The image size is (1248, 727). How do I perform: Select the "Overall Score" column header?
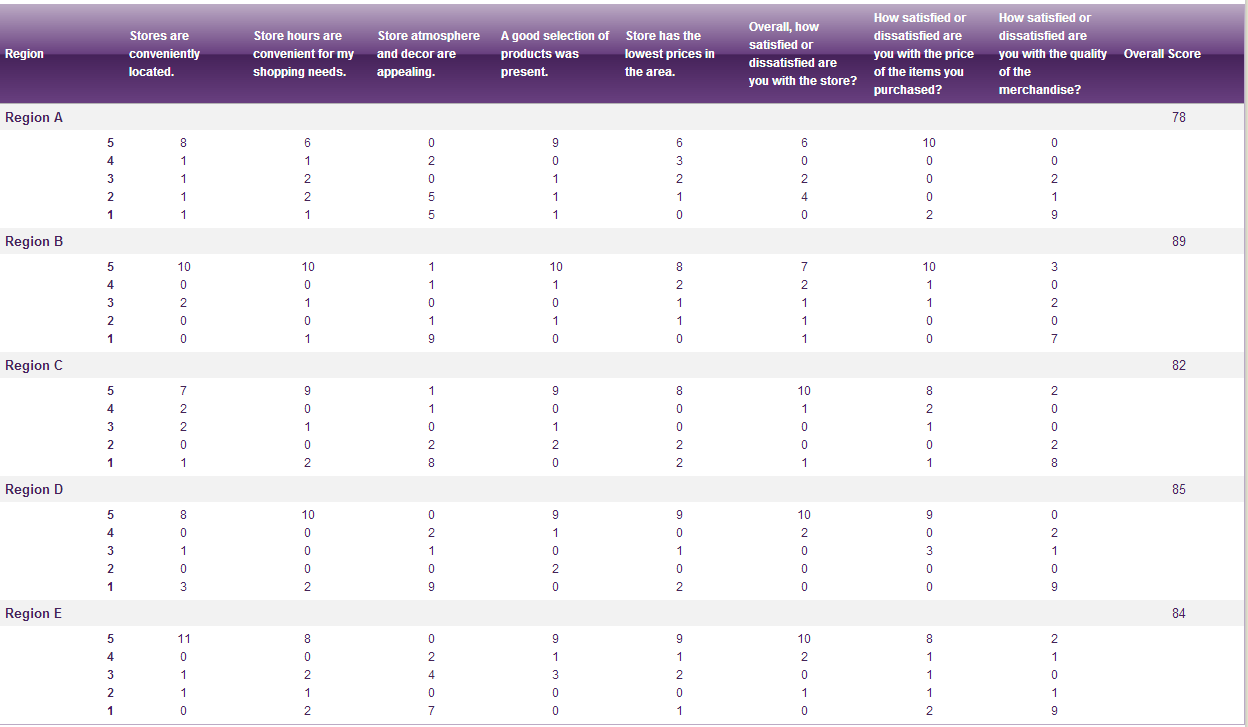click(1162, 54)
